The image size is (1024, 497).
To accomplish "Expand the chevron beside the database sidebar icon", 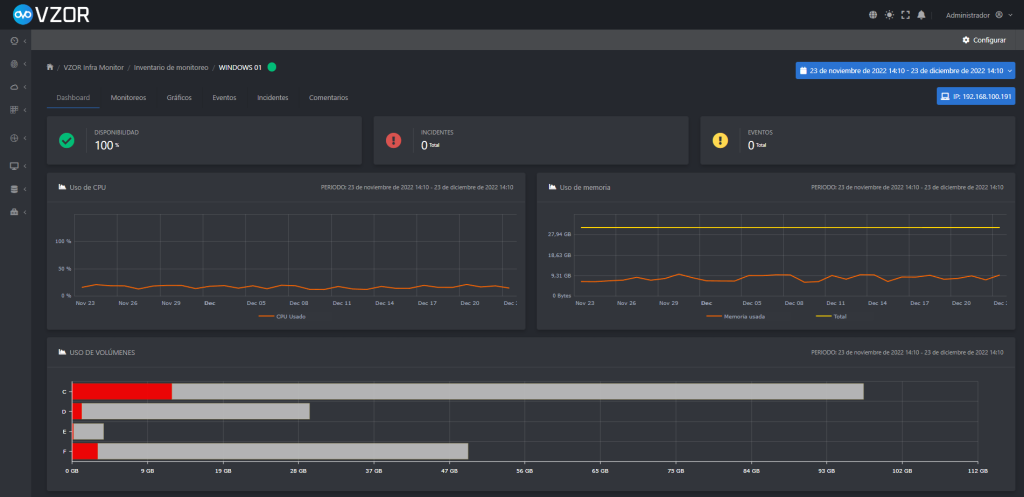I will (x=24, y=189).
